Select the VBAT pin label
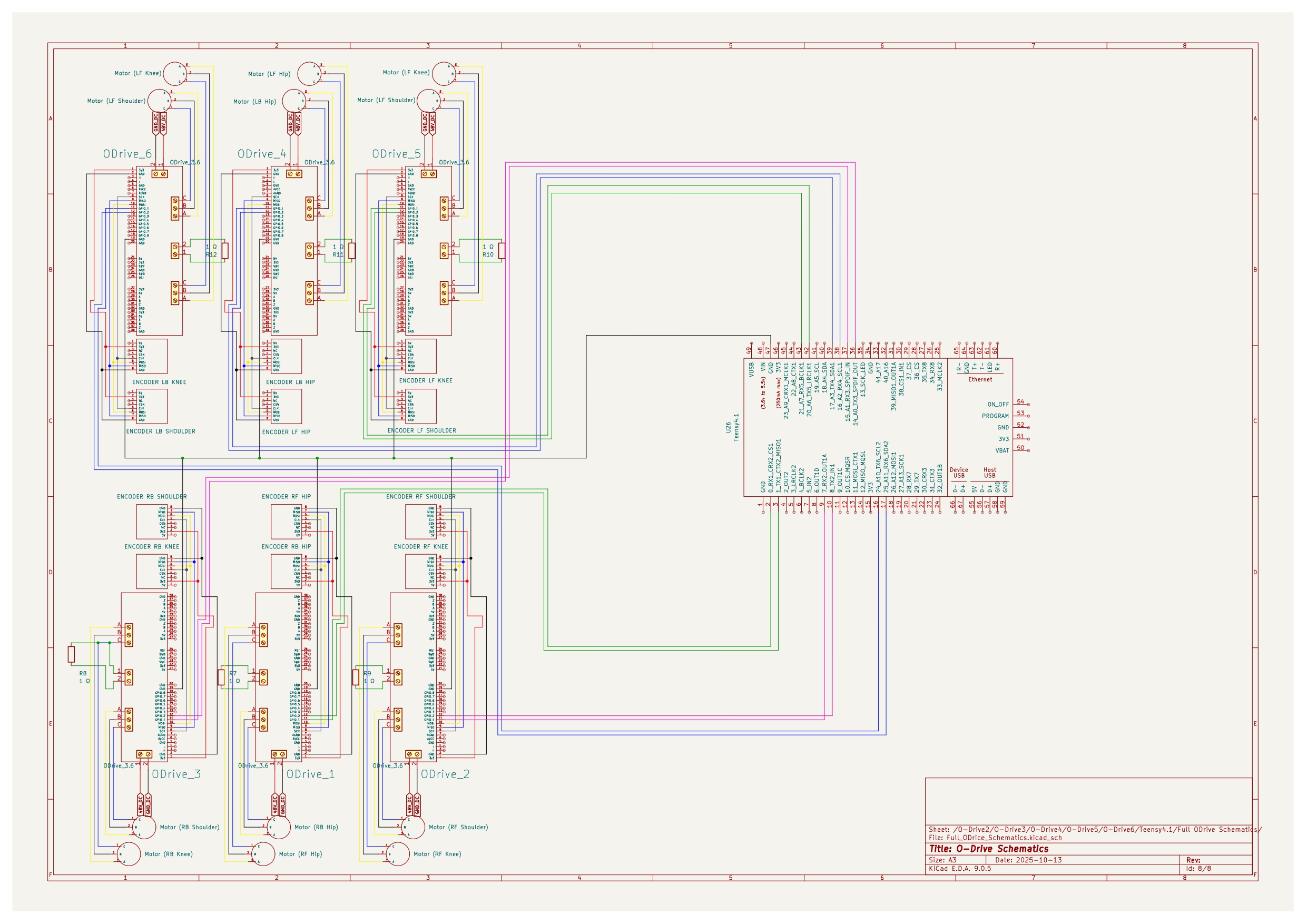1307x924 pixels. 1002,451
